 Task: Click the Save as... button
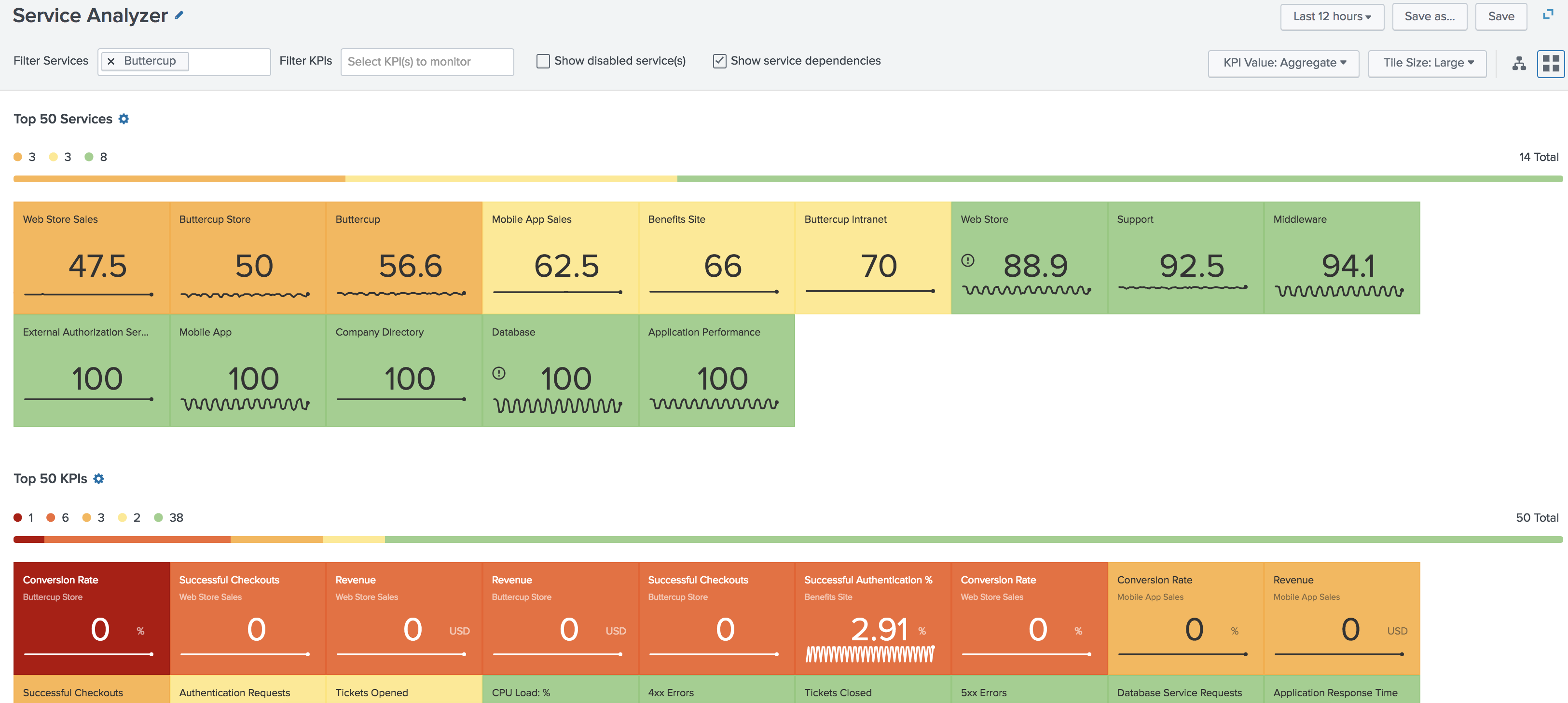pyautogui.click(x=1429, y=17)
